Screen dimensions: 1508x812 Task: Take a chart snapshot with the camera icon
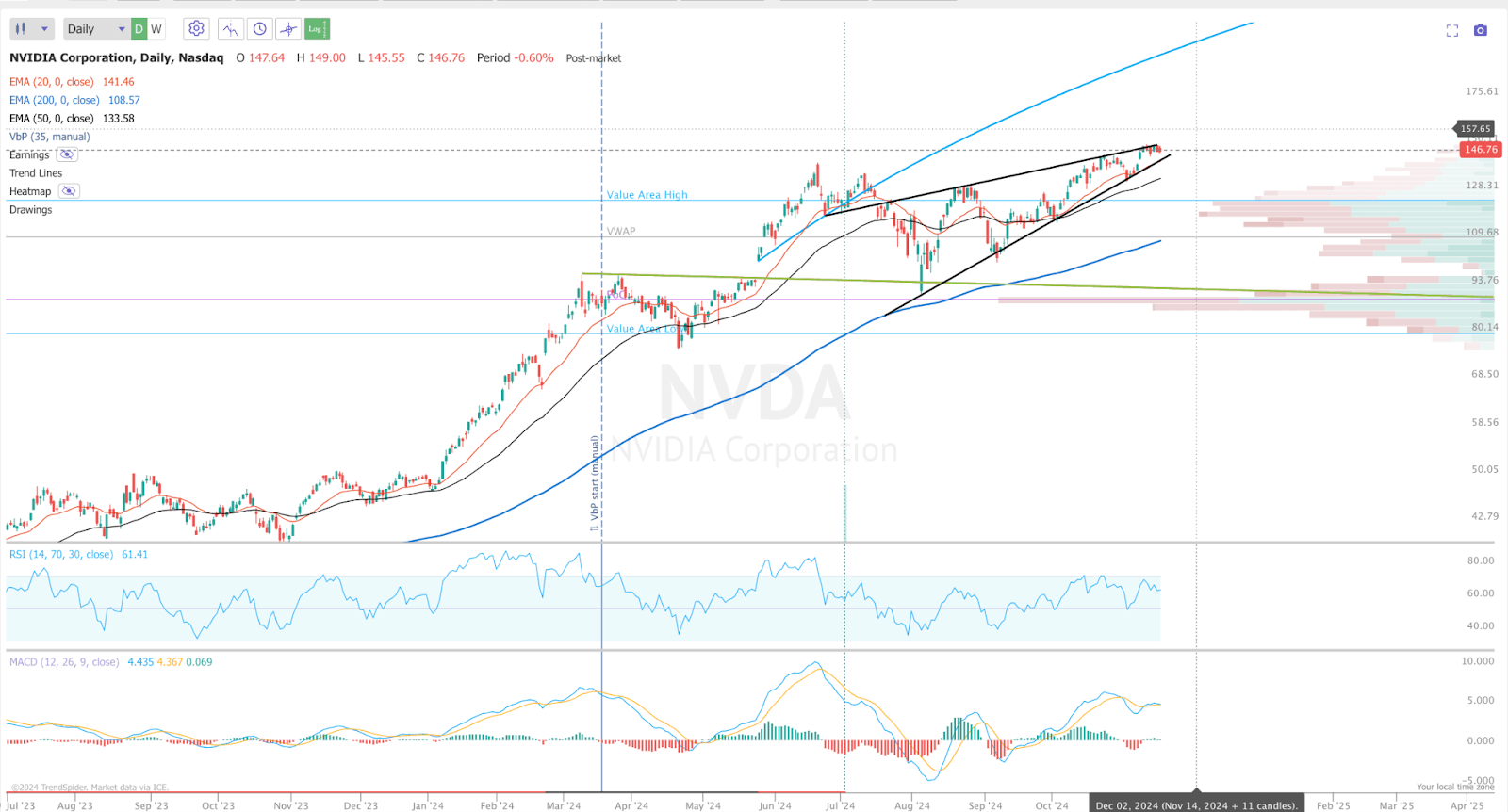coord(1481,30)
